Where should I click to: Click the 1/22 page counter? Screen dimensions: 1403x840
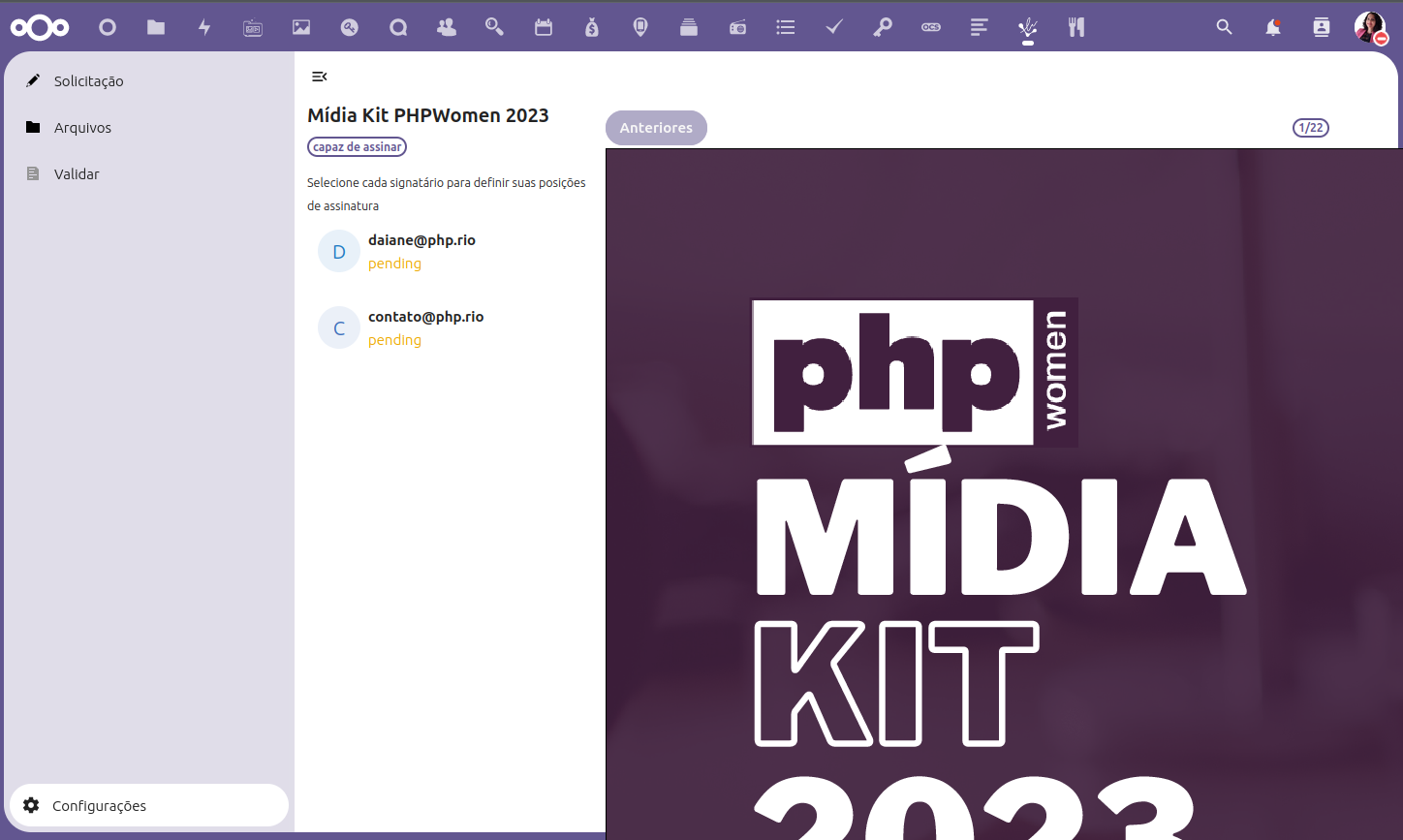(1310, 128)
